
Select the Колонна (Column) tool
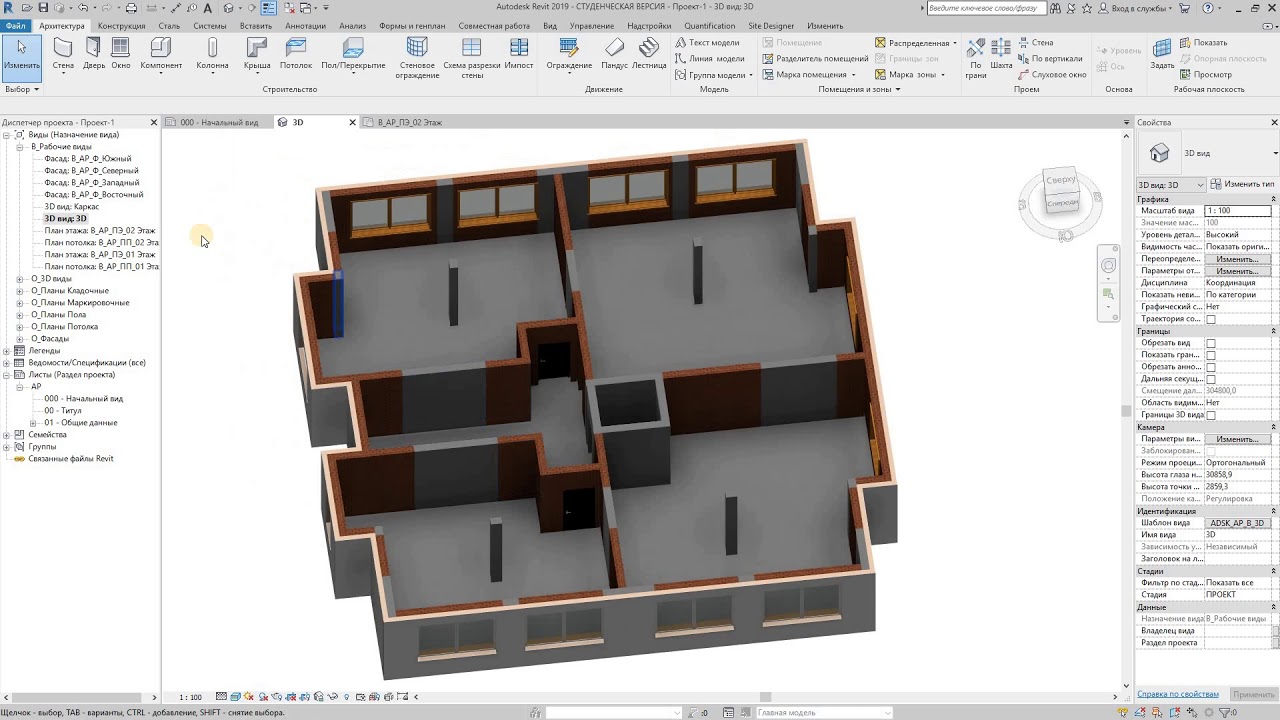click(x=212, y=55)
